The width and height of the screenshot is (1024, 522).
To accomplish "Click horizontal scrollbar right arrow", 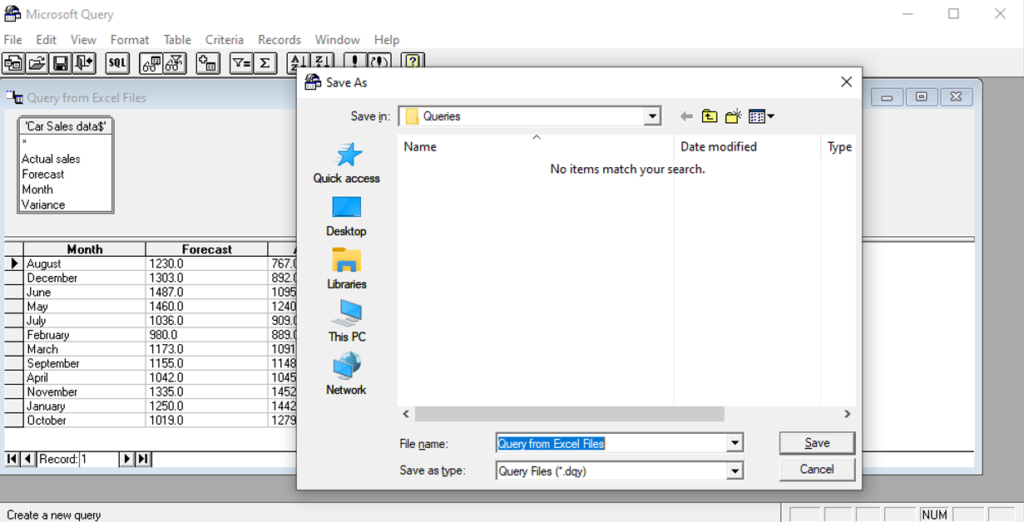I will pyautogui.click(x=847, y=414).
